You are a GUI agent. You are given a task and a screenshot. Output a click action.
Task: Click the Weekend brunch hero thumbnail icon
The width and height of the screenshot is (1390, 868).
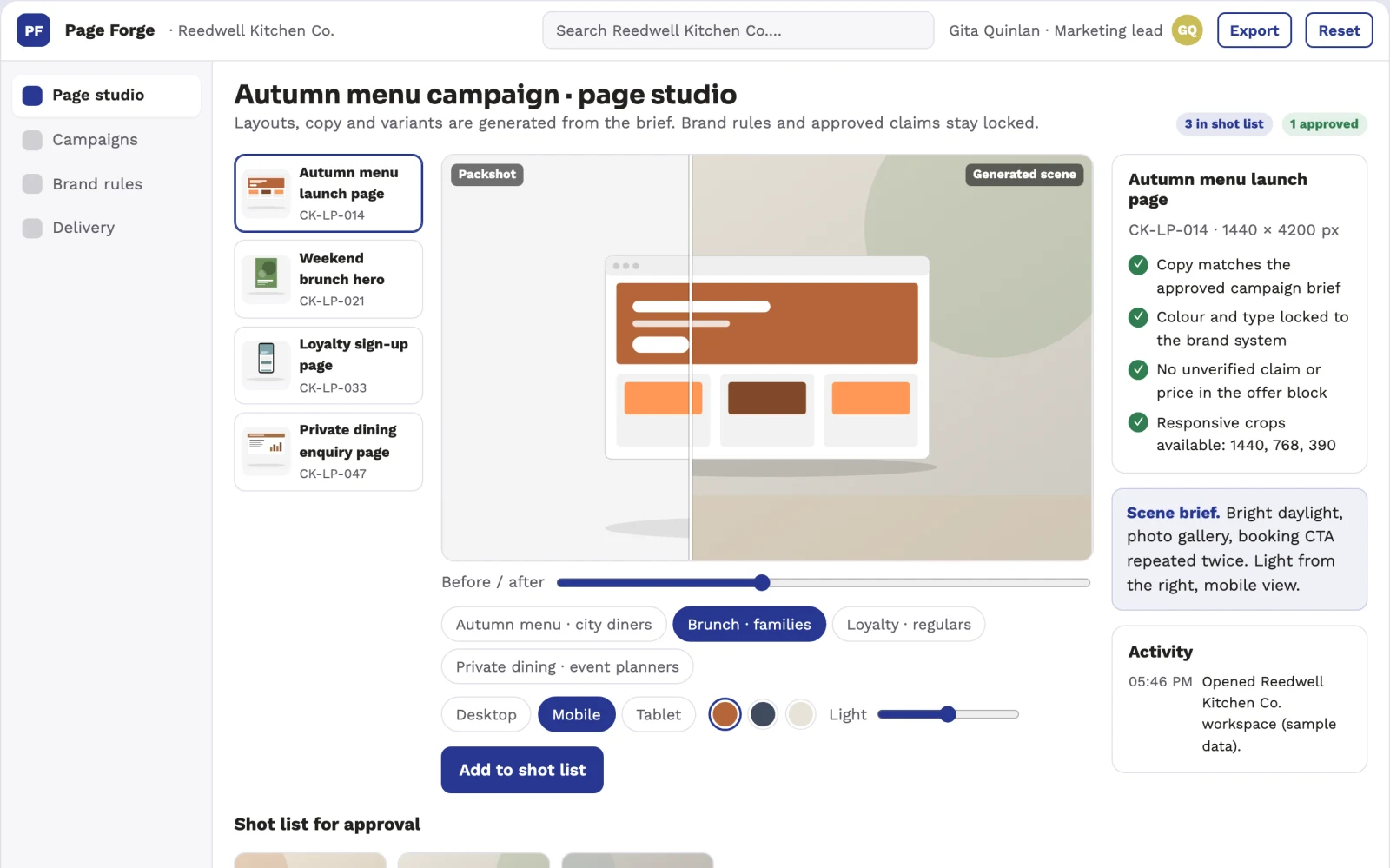[267, 278]
